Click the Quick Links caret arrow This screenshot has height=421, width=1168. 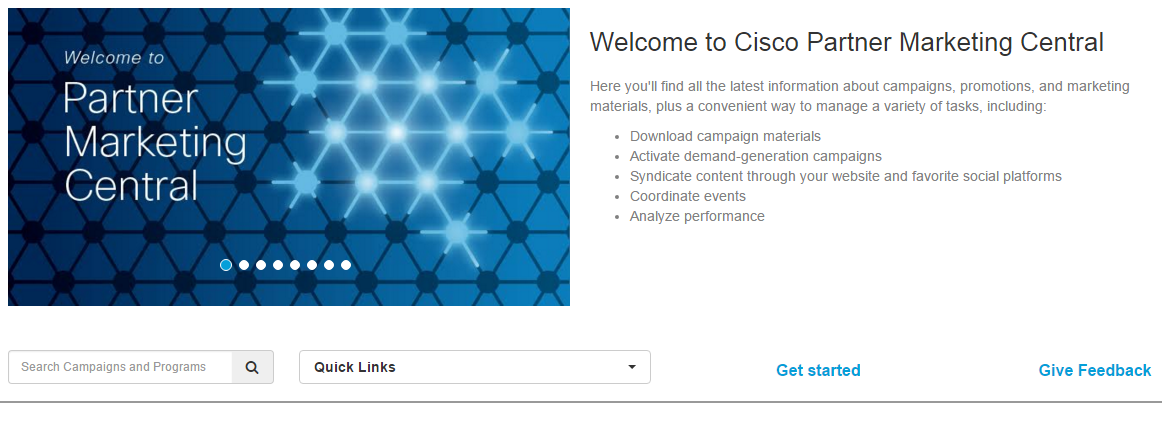[x=631, y=367]
